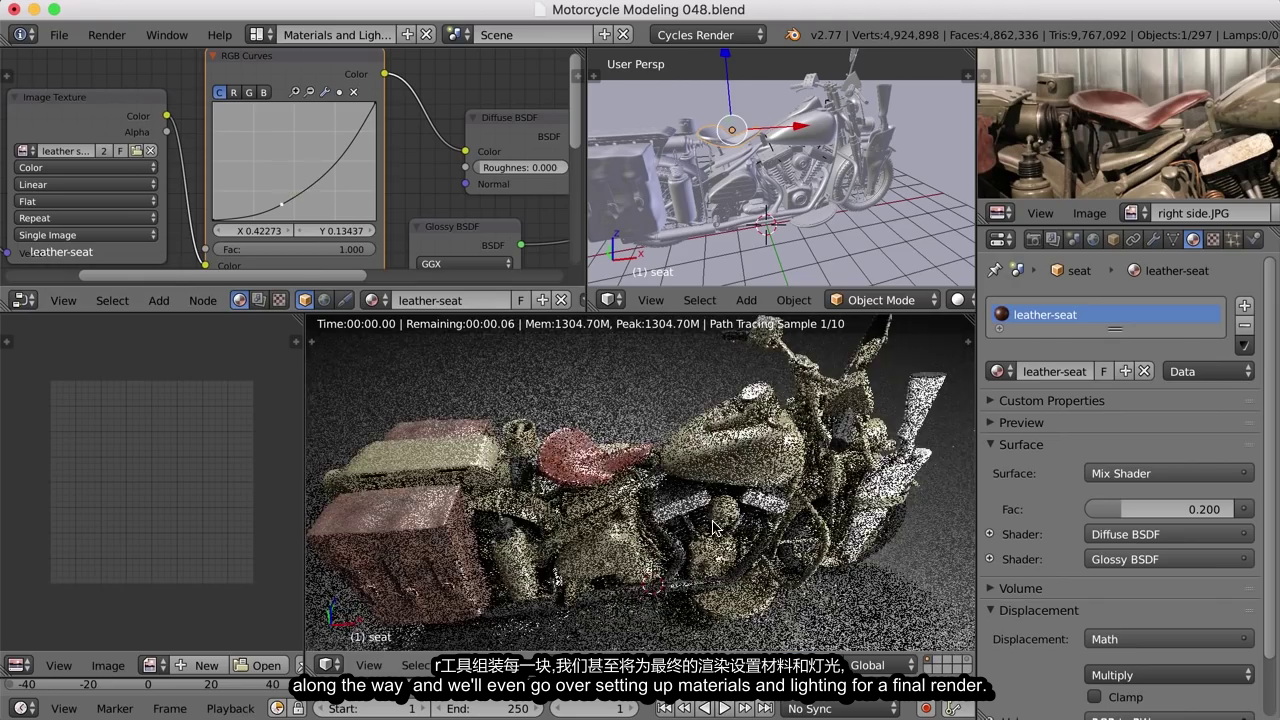This screenshot has height=720, width=1280.
Task: Remove the material slot with minus button
Action: 1244,325
